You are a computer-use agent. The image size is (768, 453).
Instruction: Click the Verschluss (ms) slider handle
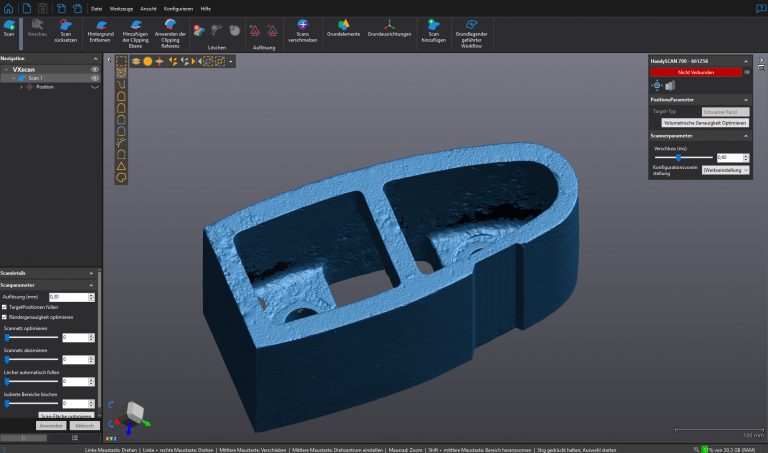[678, 157]
